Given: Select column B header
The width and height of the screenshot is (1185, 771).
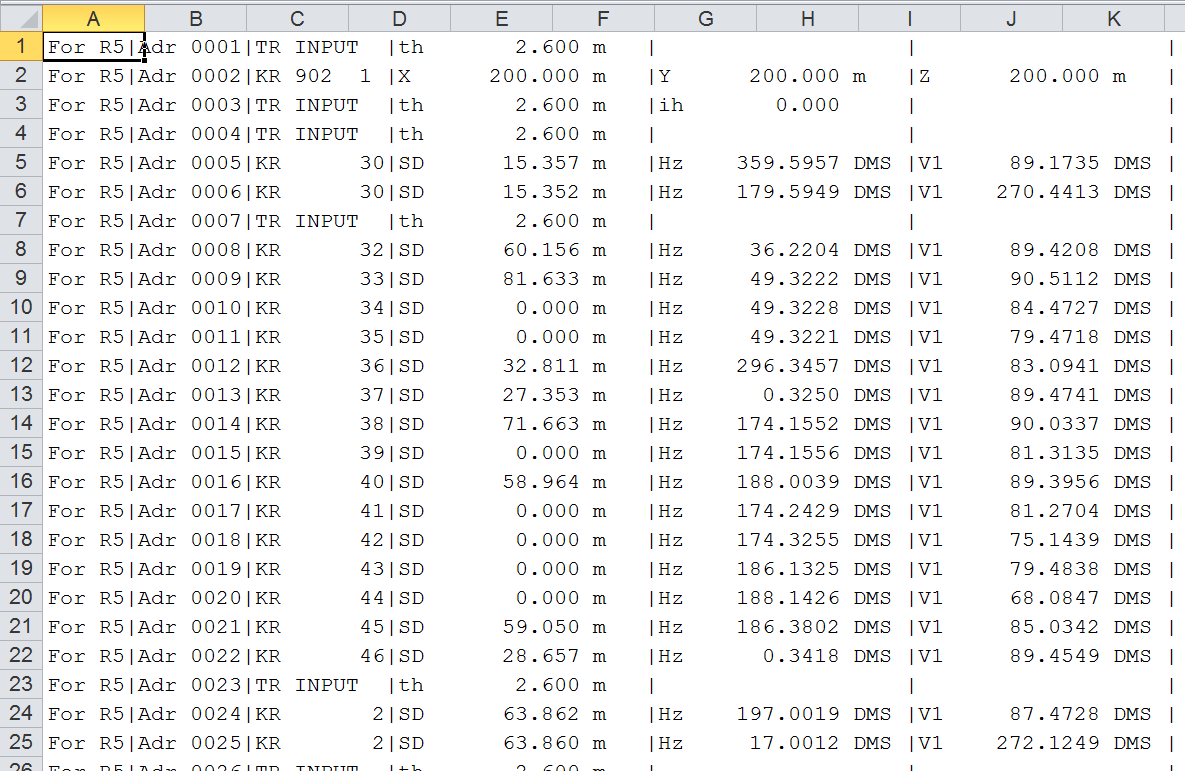Looking at the screenshot, I should [x=195, y=18].
